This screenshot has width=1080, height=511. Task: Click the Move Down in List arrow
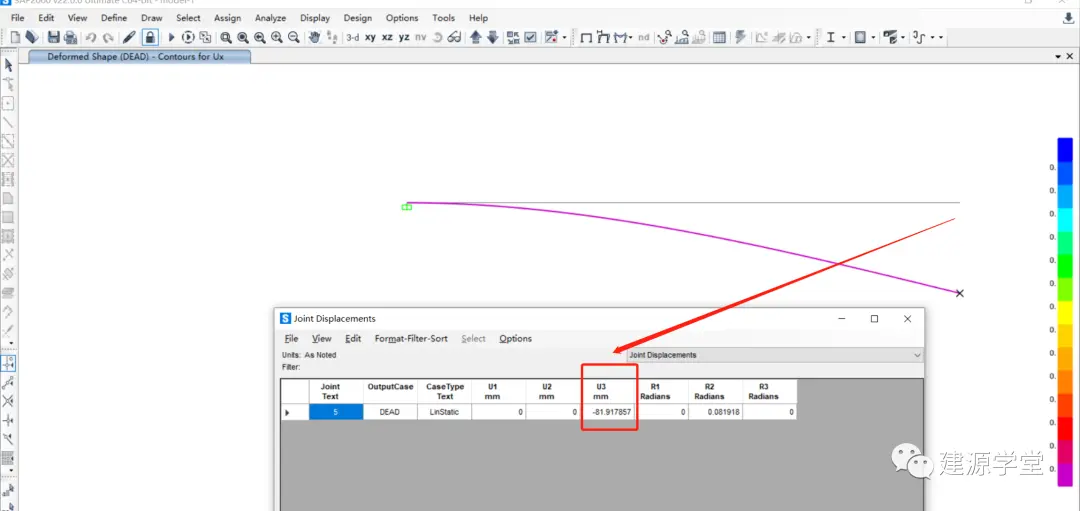492,38
